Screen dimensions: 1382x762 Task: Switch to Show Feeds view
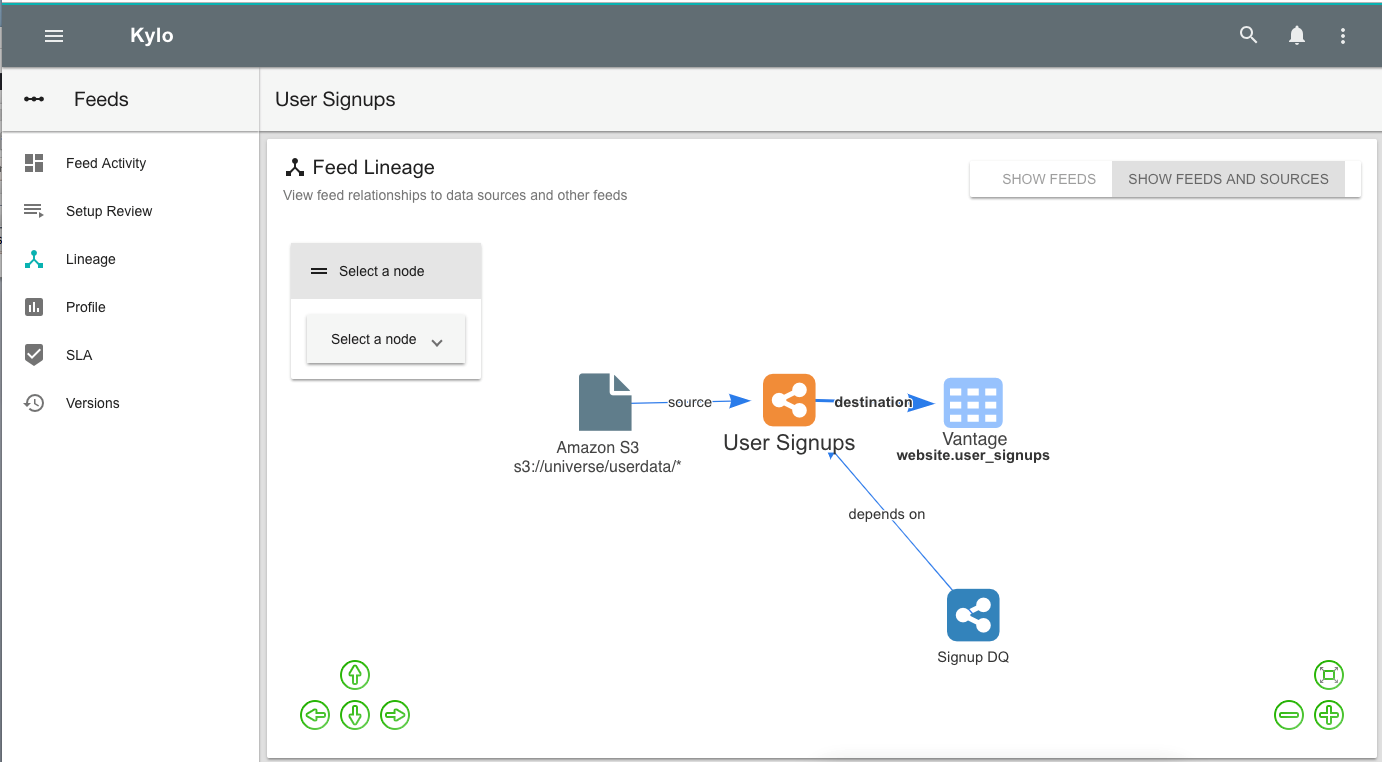coord(1048,179)
